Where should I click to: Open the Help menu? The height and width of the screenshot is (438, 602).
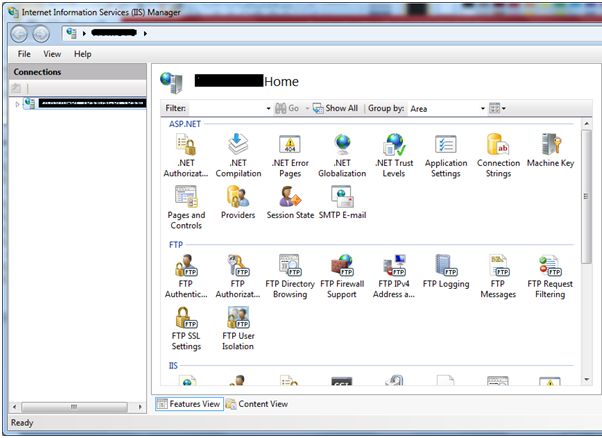tap(83, 54)
